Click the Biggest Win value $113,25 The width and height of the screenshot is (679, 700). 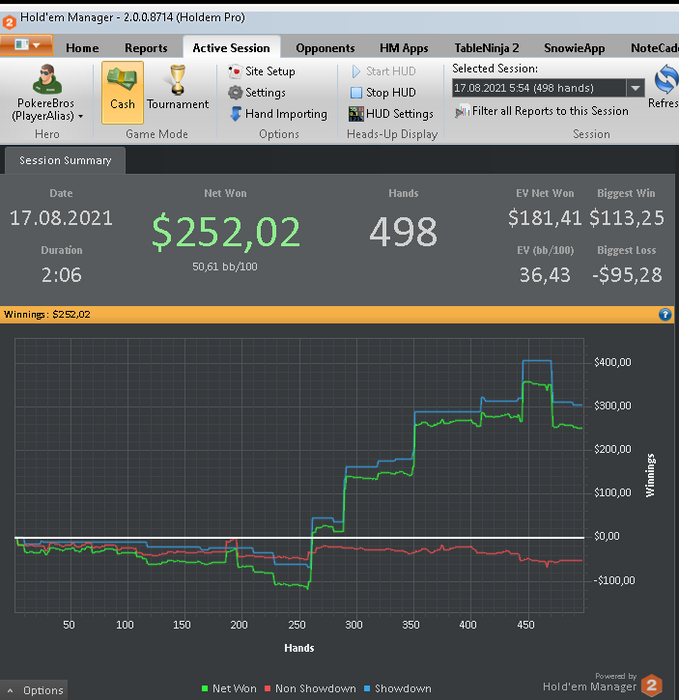coord(626,218)
